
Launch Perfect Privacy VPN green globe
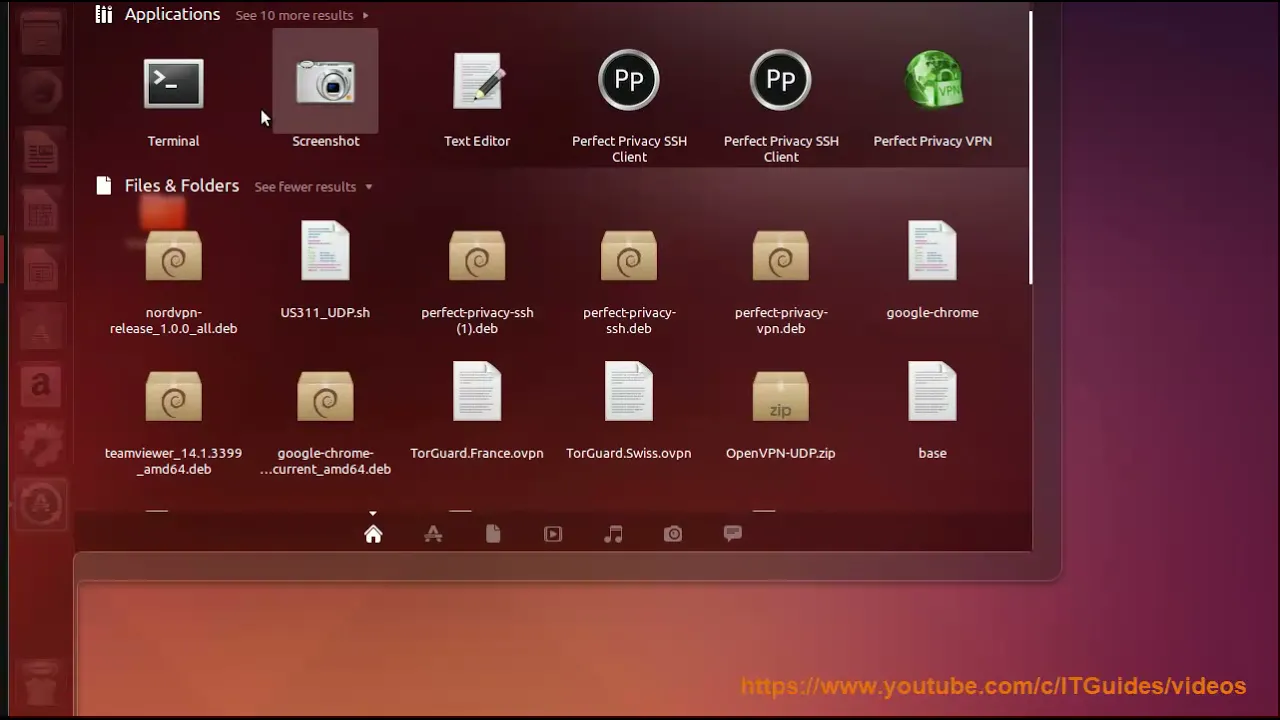coord(933,80)
